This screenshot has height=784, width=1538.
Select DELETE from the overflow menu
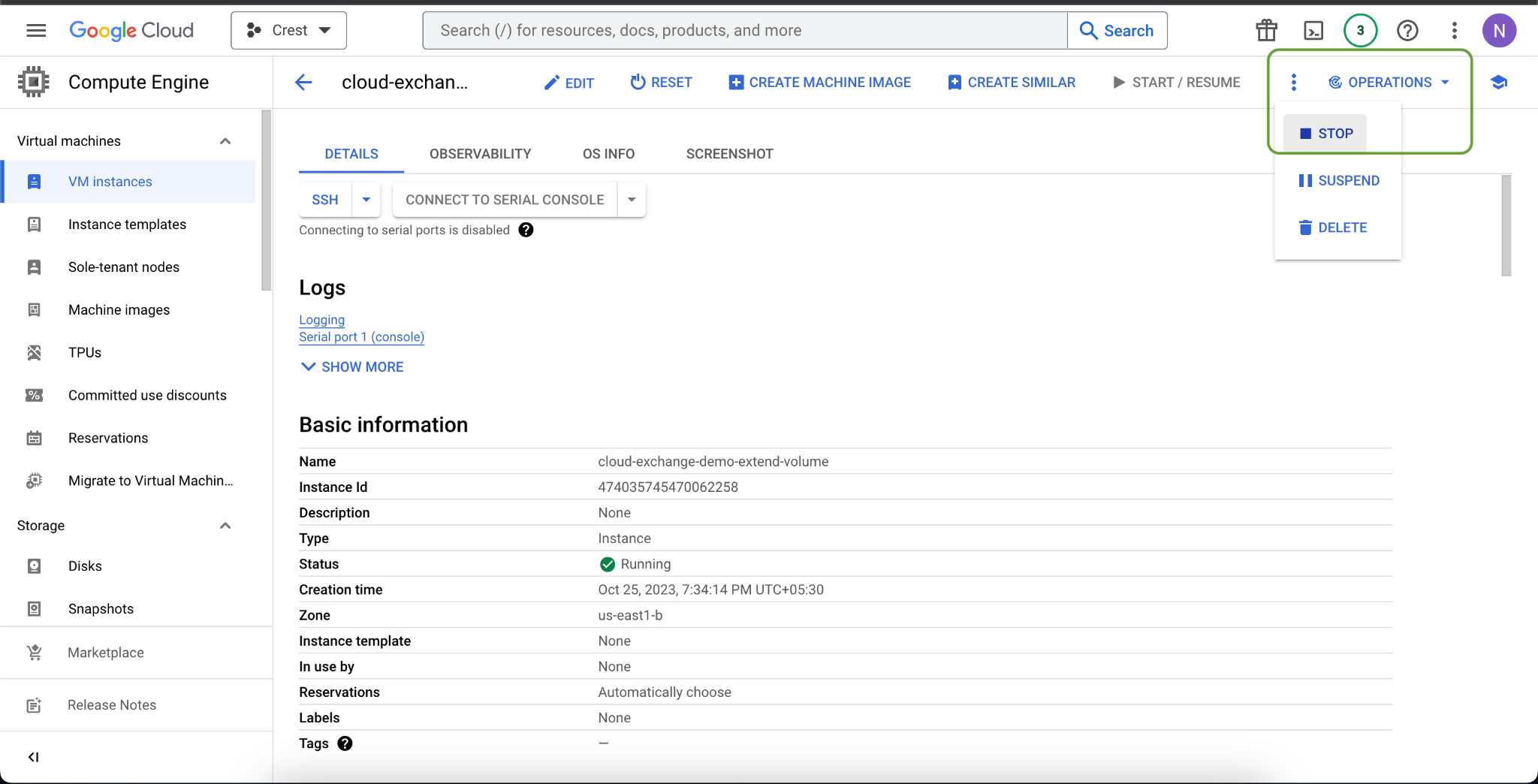[x=1332, y=228]
